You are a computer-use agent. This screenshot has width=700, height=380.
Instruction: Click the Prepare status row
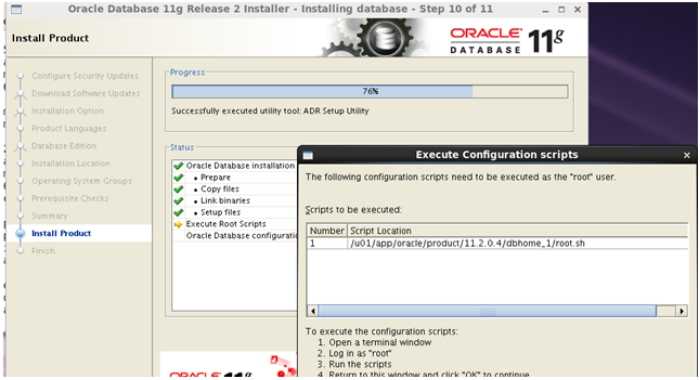215,178
